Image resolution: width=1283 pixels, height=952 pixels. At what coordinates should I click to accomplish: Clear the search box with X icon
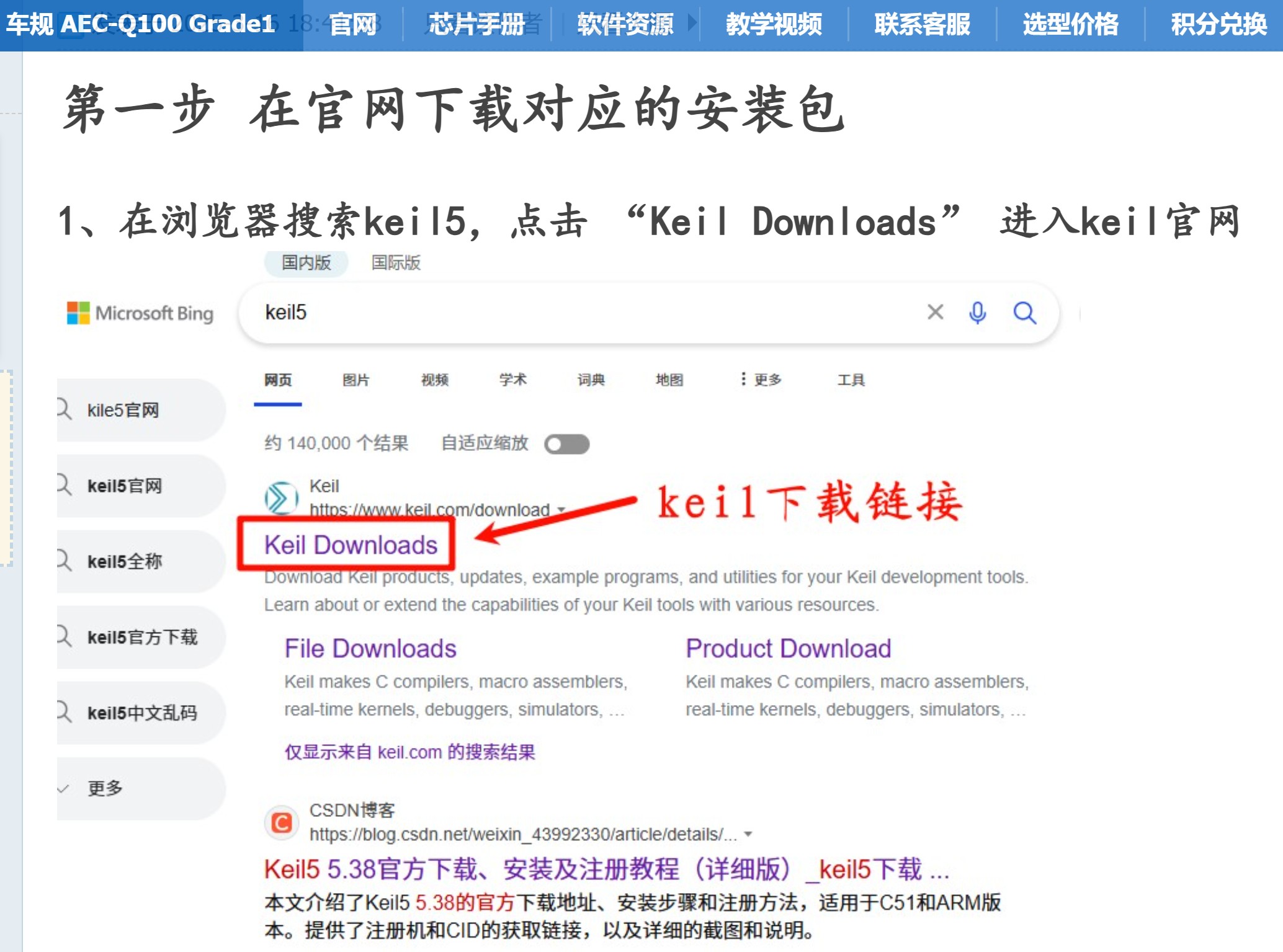click(x=935, y=312)
